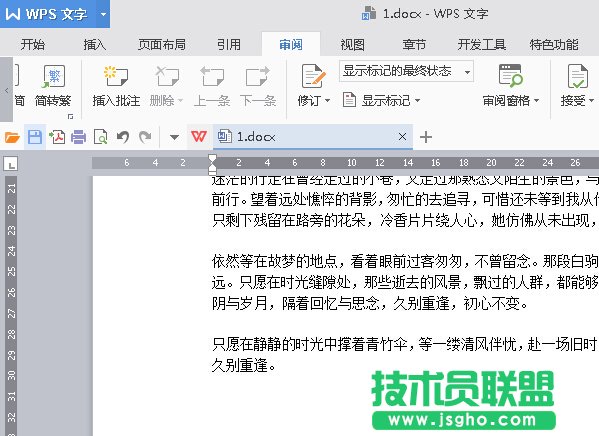Viewport: 599px width, 436px height.
Task: Export to PDF using the quick toolbar icon
Action: [57, 137]
